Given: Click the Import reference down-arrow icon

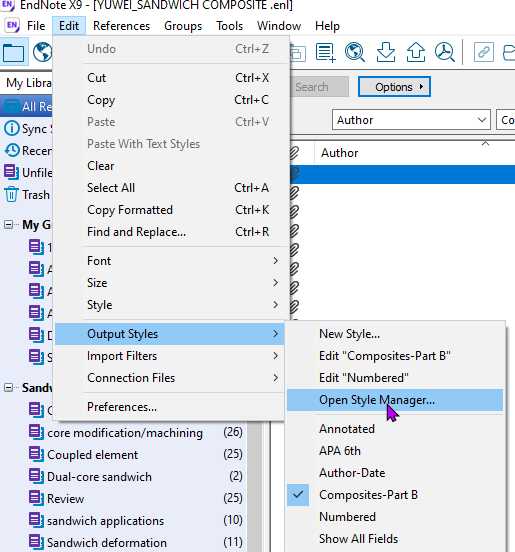Looking at the screenshot, I should point(385,52).
